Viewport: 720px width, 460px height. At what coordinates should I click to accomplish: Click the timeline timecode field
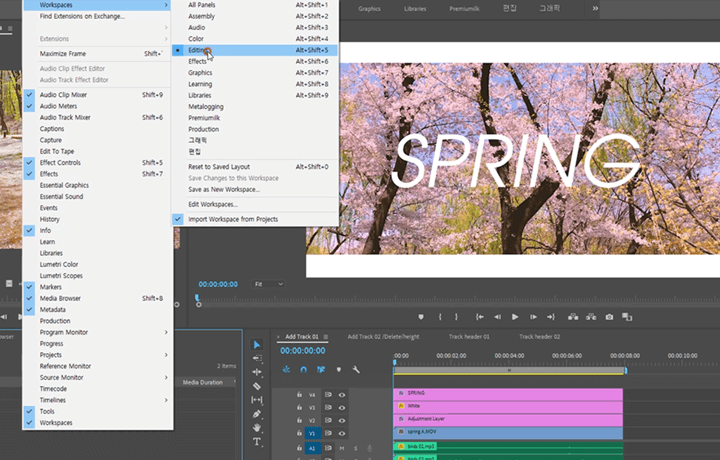tap(303, 351)
